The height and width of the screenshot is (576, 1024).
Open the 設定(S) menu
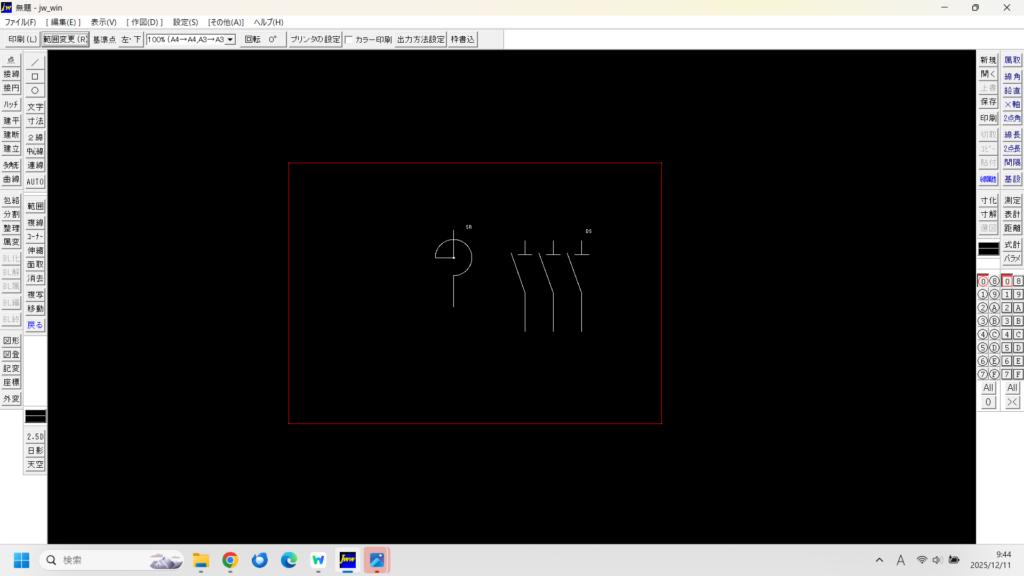click(185, 22)
